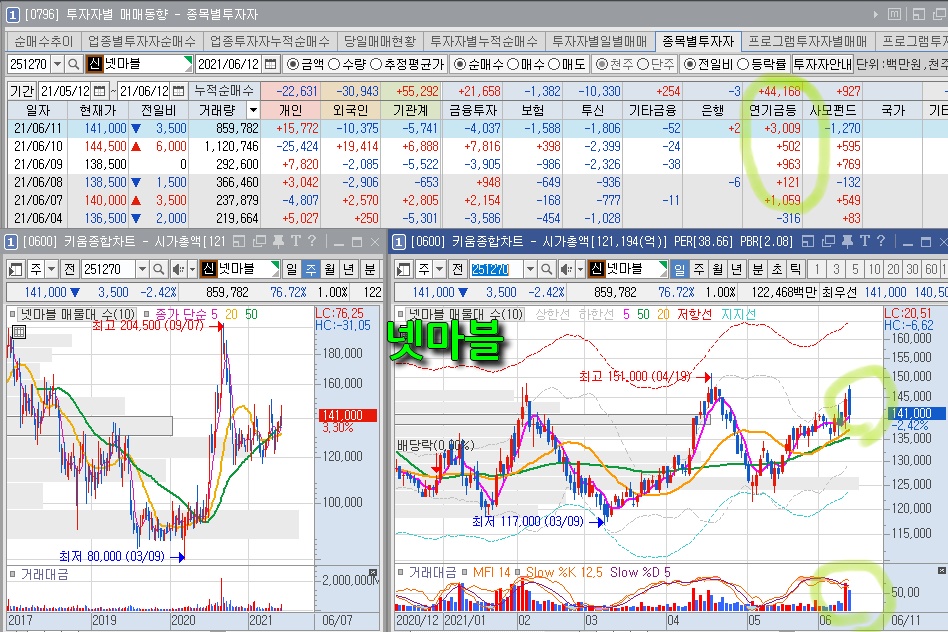Toggle right chart side panel icon

pyautogui.click(x=404, y=269)
